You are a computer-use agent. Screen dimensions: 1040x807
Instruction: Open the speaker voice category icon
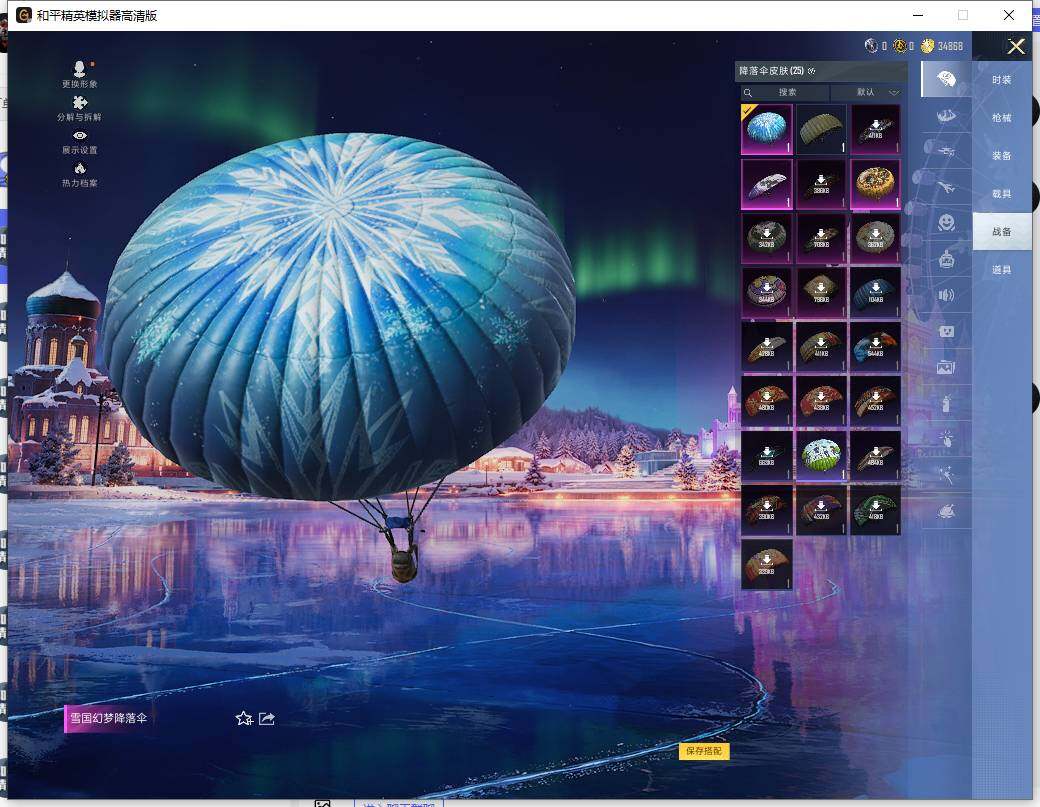coord(945,295)
